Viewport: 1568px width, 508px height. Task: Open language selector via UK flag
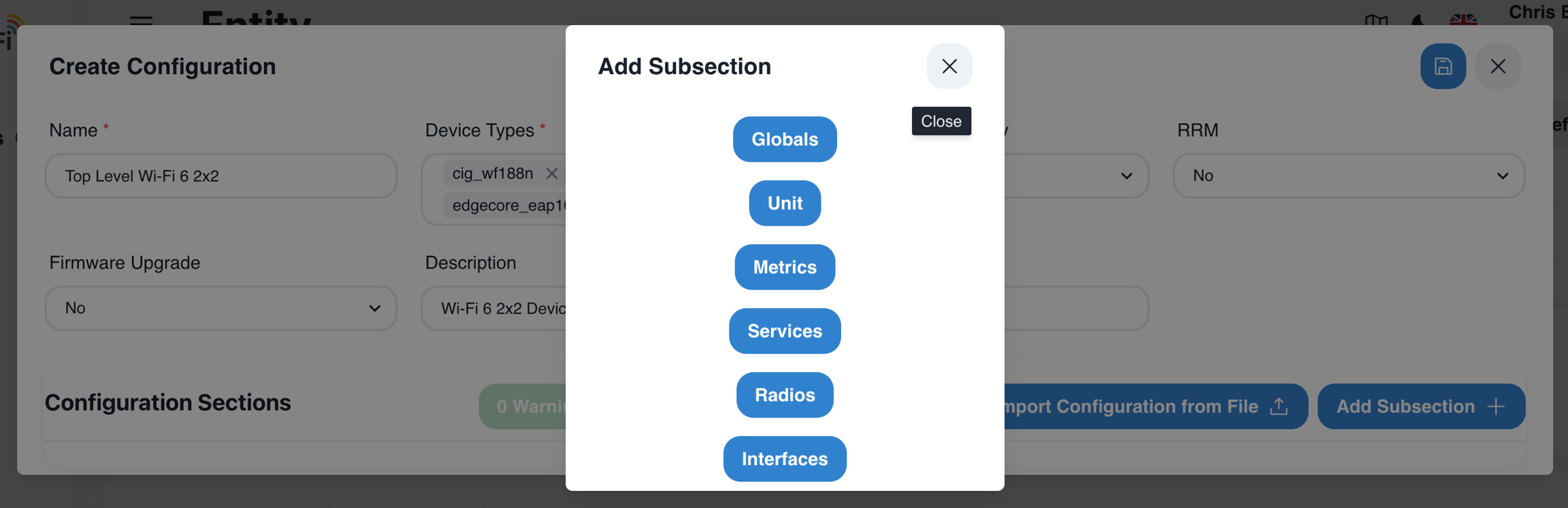pos(1463,20)
